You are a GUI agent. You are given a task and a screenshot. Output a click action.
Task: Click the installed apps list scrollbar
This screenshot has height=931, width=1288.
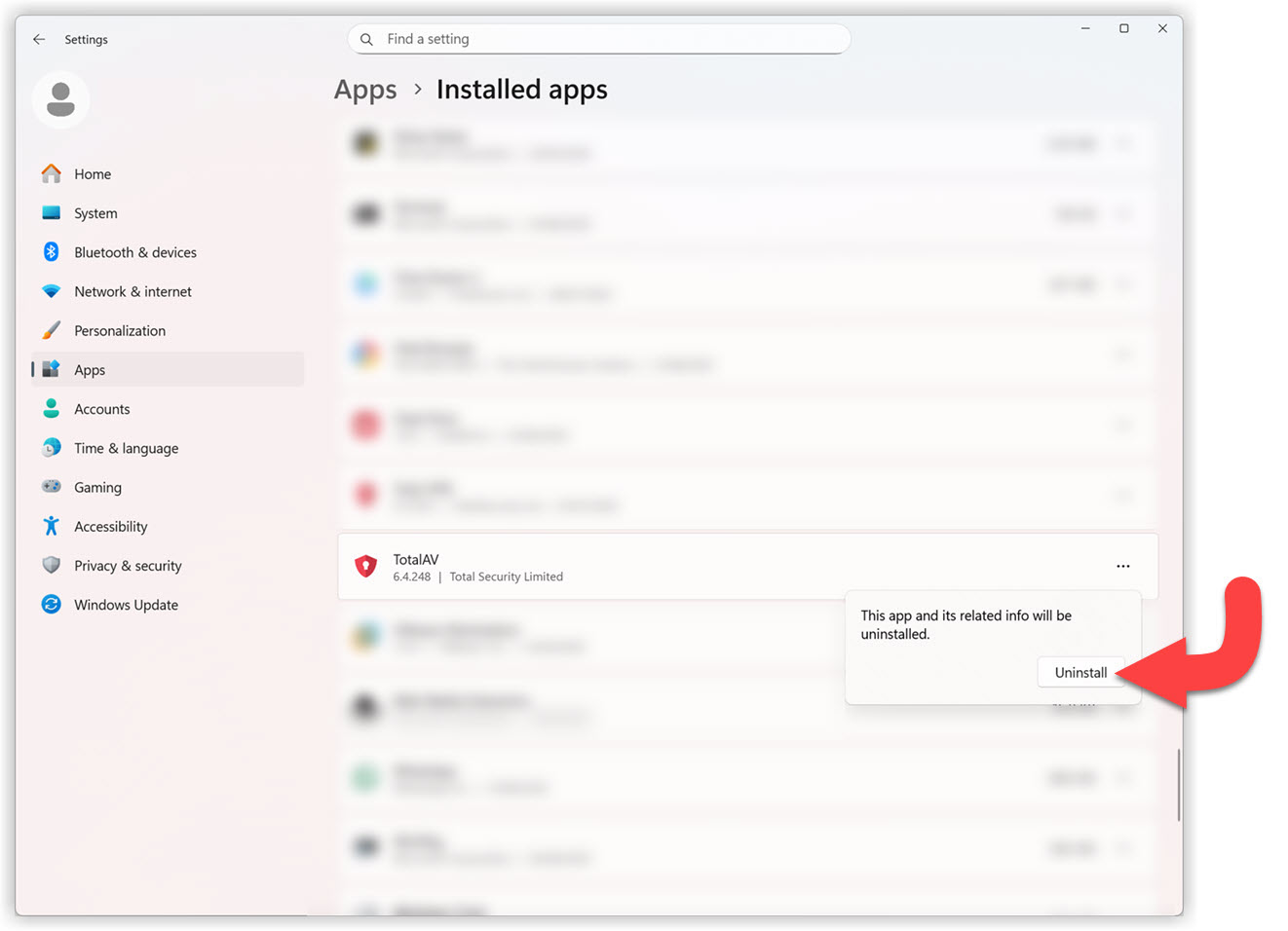pos(1178,784)
